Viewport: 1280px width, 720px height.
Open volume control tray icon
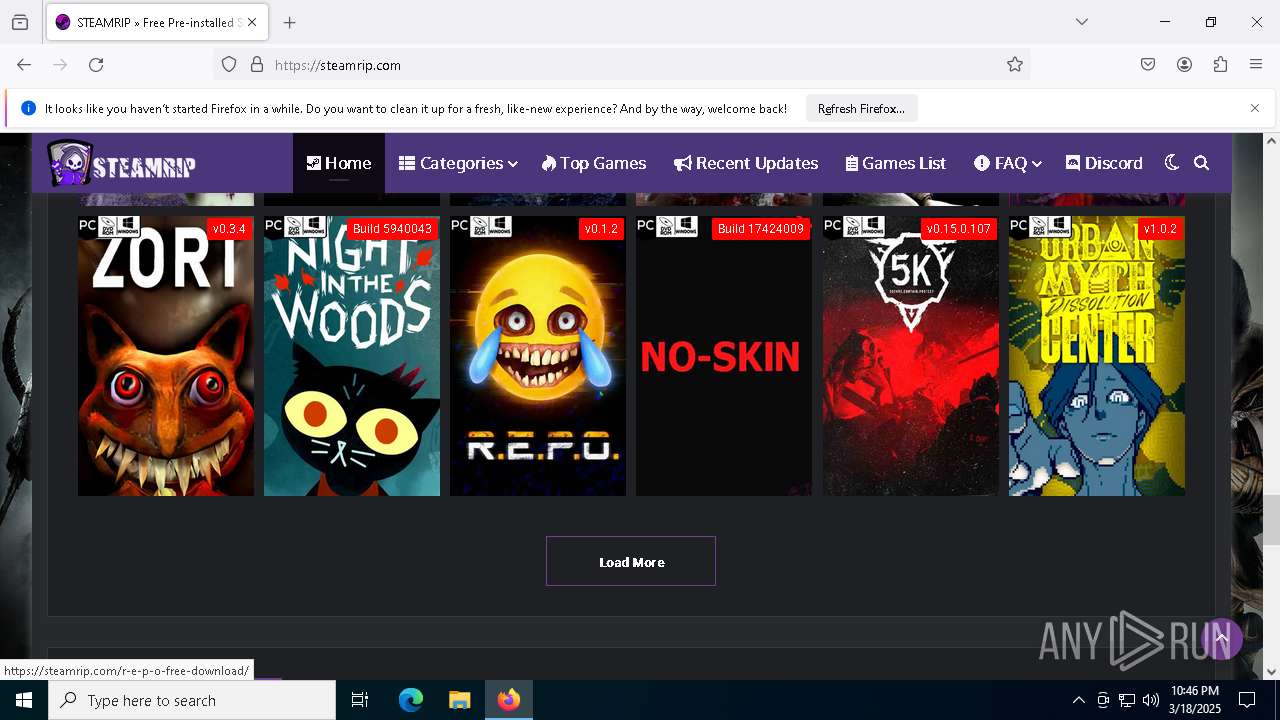(x=1151, y=700)
